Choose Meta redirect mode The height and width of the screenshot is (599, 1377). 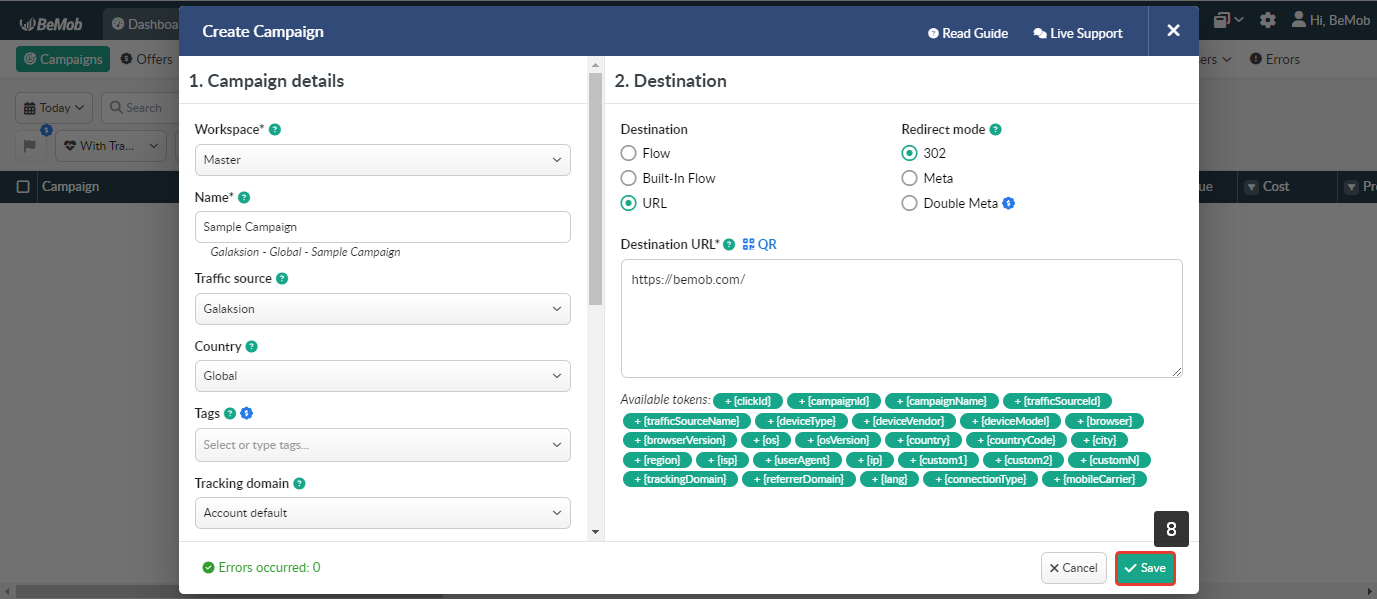[909, 178]
